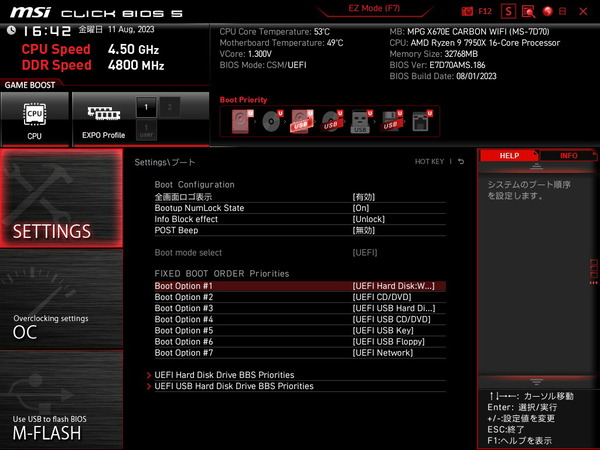Select the USB hard disk boot icon

pos(302,122)
